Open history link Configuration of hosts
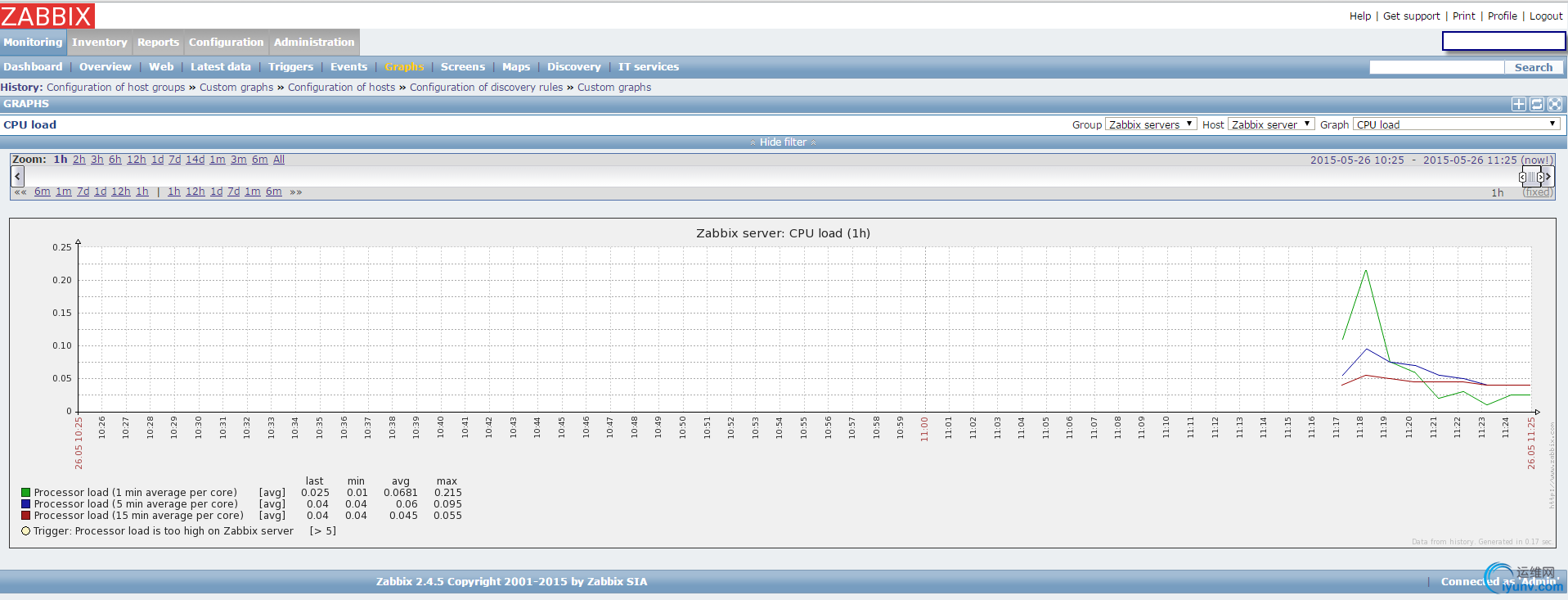The height and width of the screenshot is (600, 1568). pyautogui.click(x=341, y=88)
